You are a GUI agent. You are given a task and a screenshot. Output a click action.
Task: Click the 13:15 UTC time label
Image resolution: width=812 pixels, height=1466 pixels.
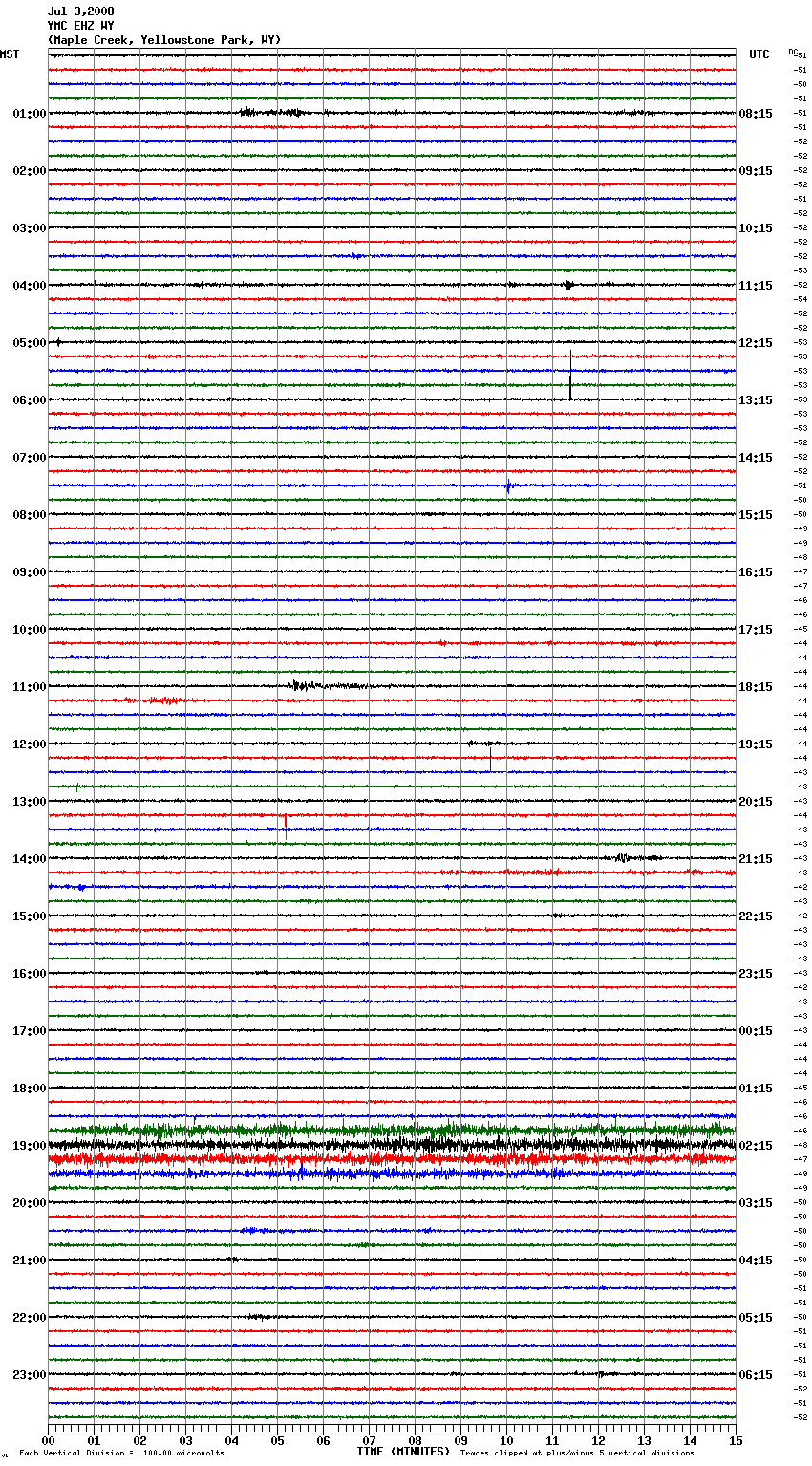pyautogui.click(x=756, y=400)
